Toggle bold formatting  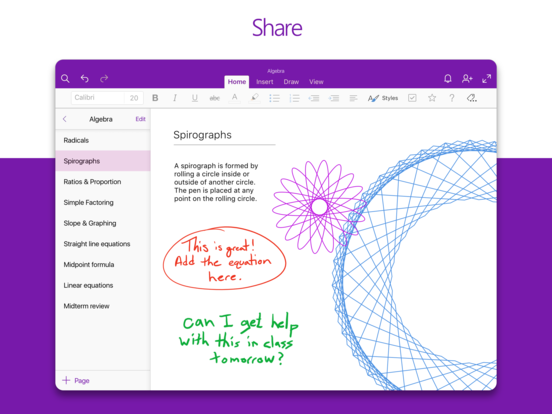pyautogui.click(x=155, y=98)
